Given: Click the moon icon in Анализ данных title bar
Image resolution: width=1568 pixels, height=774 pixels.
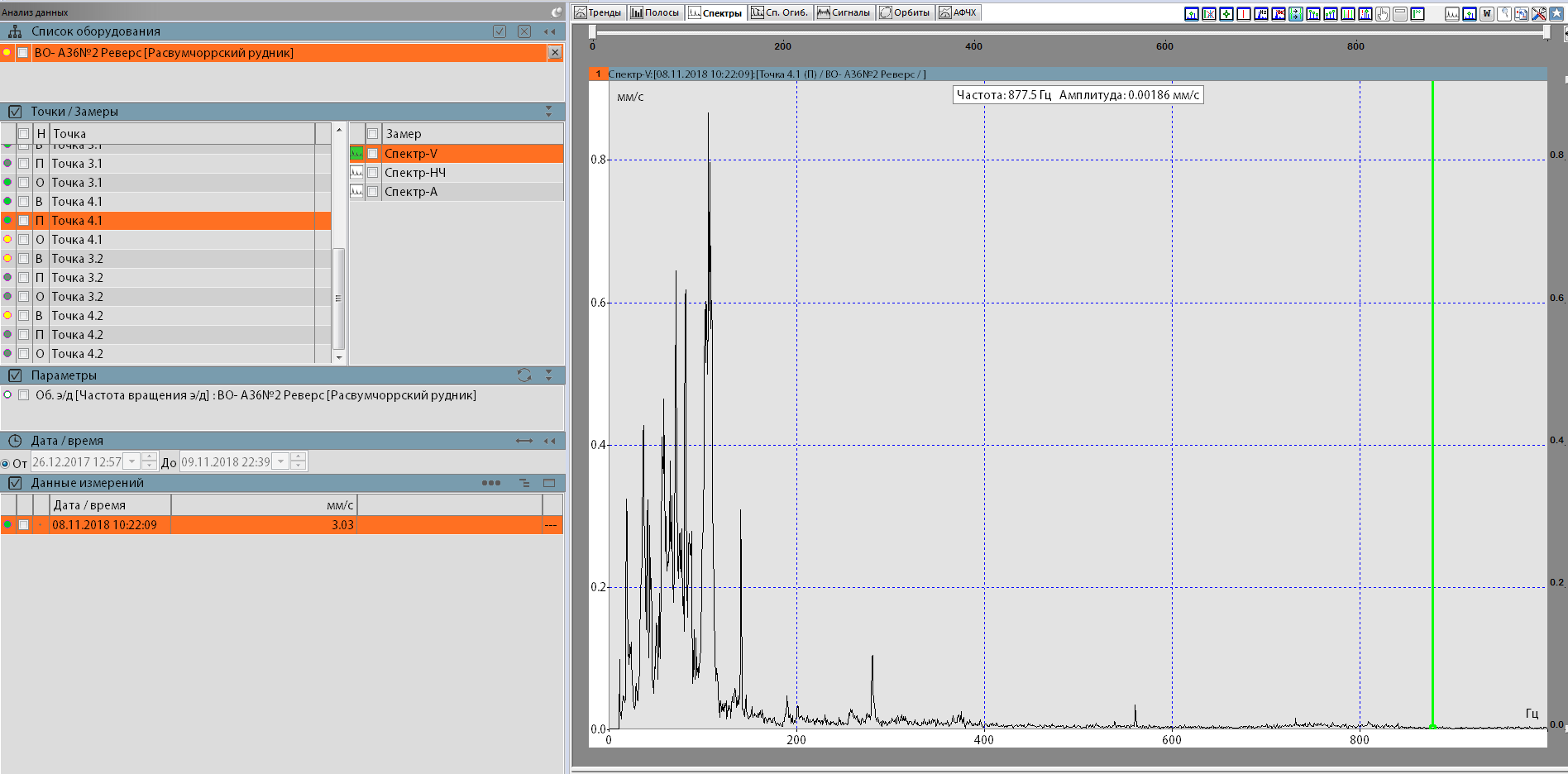Looking at the screenshot, I should point(557,12).
